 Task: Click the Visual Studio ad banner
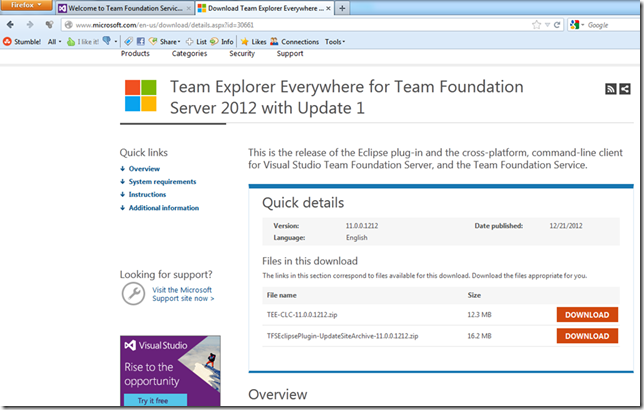click(x=170, y=371)
